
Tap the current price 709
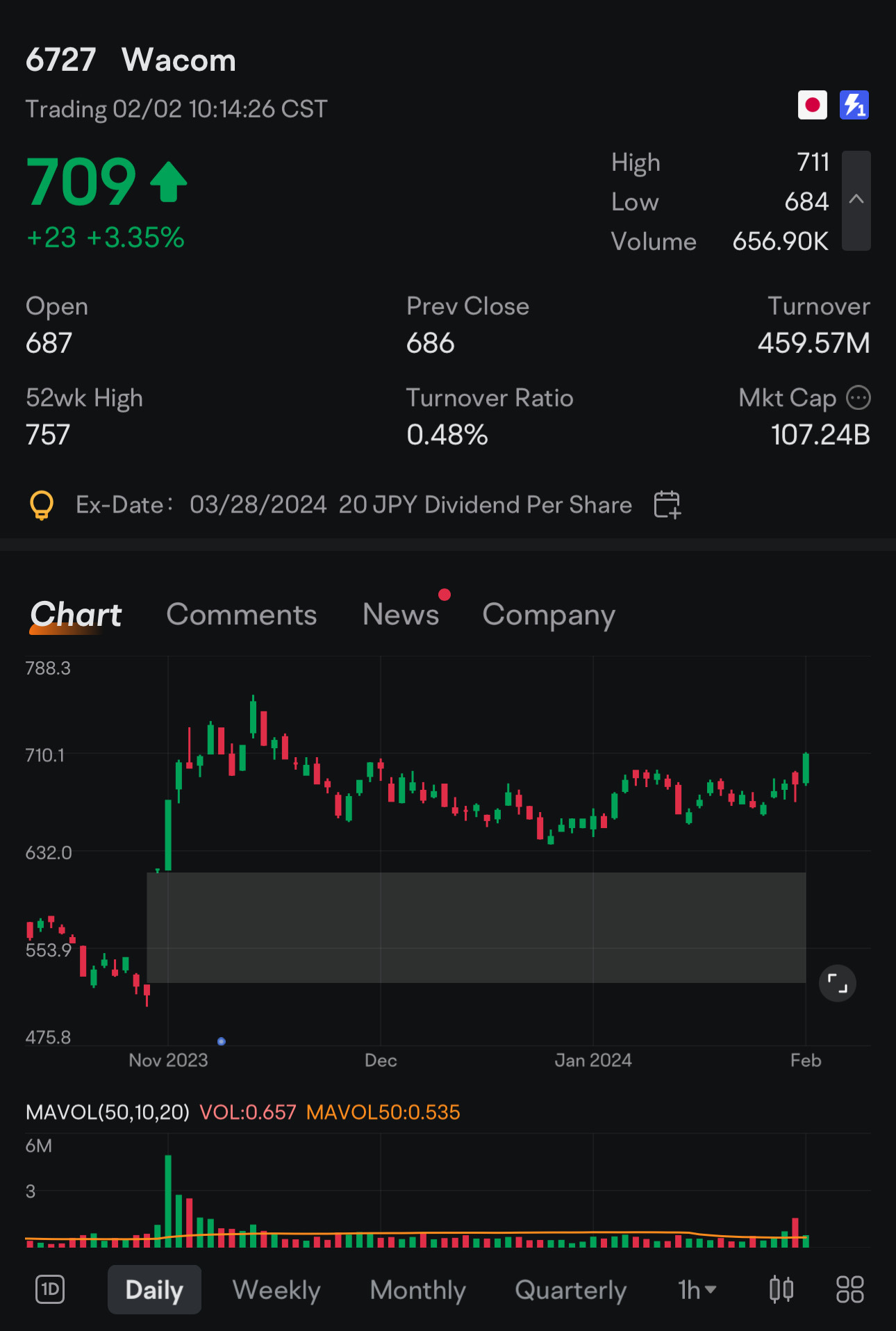(81, 182)
